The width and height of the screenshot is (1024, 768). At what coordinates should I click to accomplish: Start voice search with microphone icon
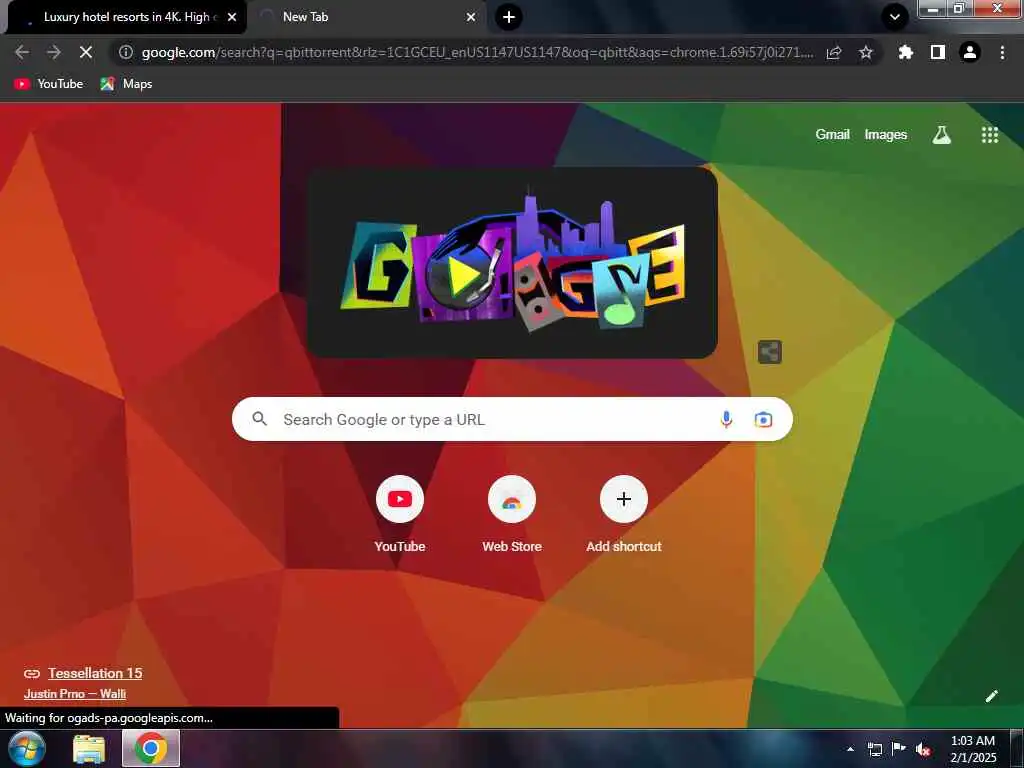tap(726, 419)
